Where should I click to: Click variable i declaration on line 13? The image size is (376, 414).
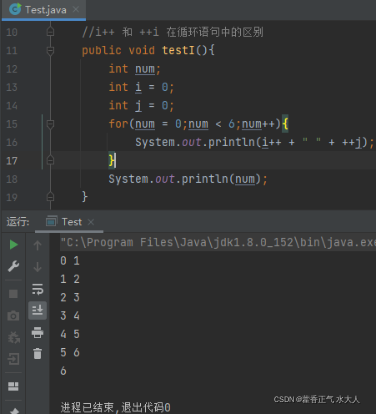click(138, 87)
